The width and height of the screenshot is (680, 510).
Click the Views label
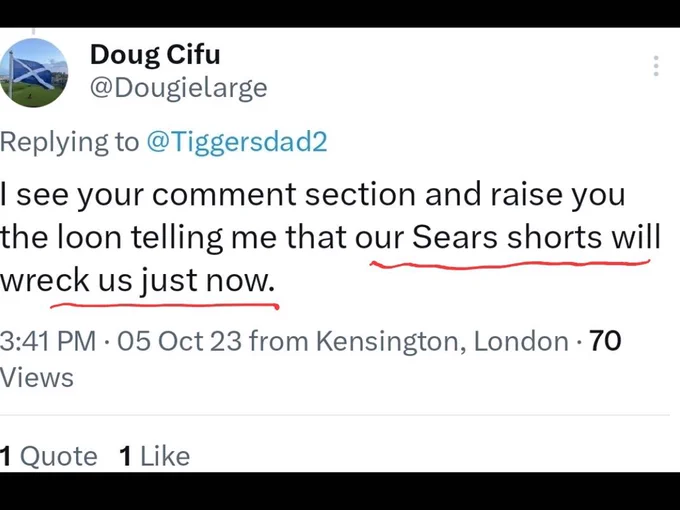coord(36,377)
